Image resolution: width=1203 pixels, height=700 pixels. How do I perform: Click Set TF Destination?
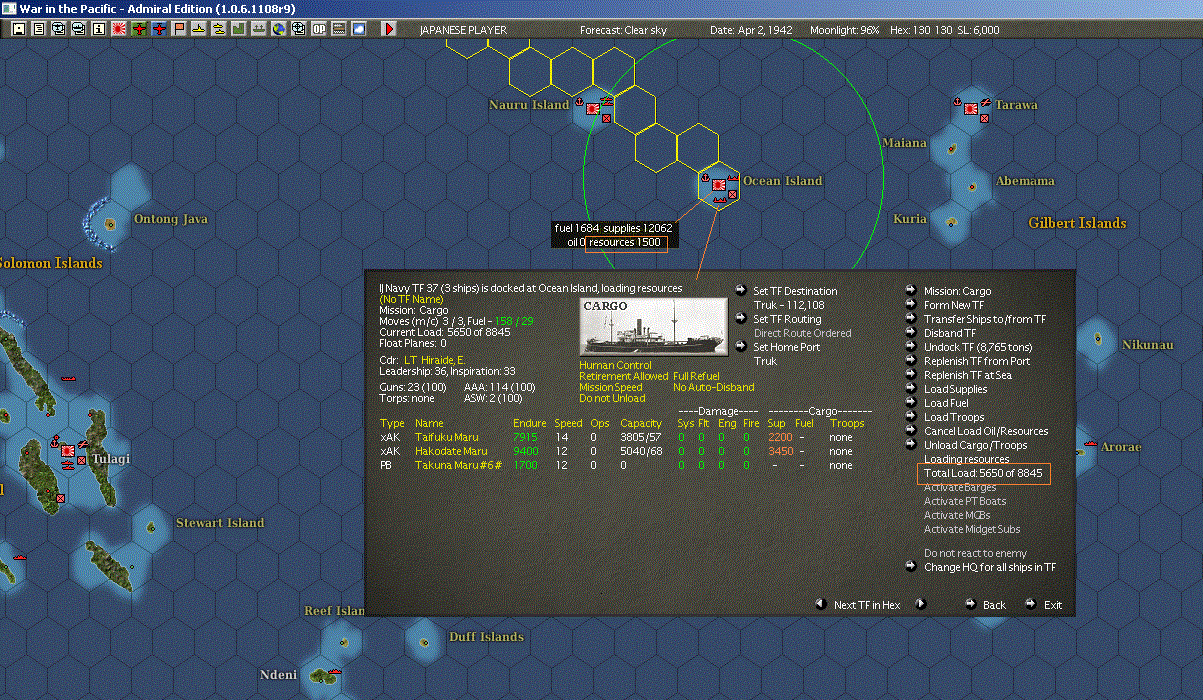tap(795, 291)
